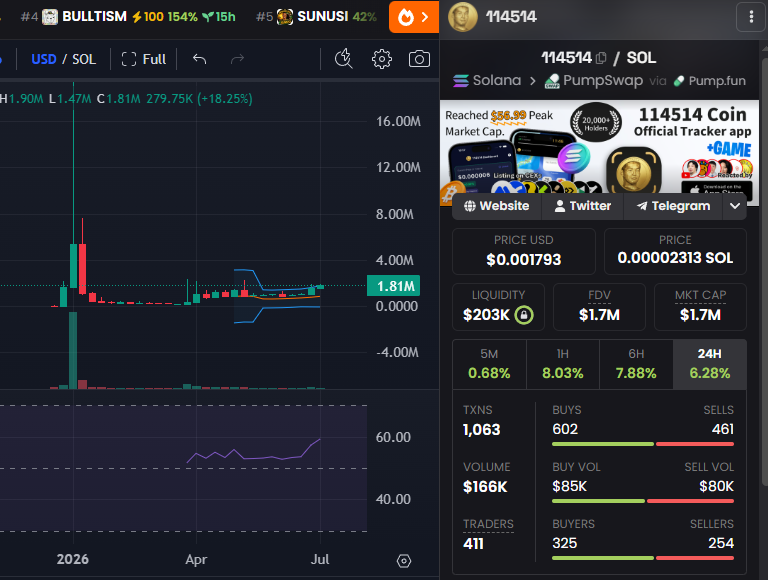Click the buys versus sells ratio bar
Image resolution: width=768 pixels, height=580 pixels.
pyautogui.click(x=643, y=444)
